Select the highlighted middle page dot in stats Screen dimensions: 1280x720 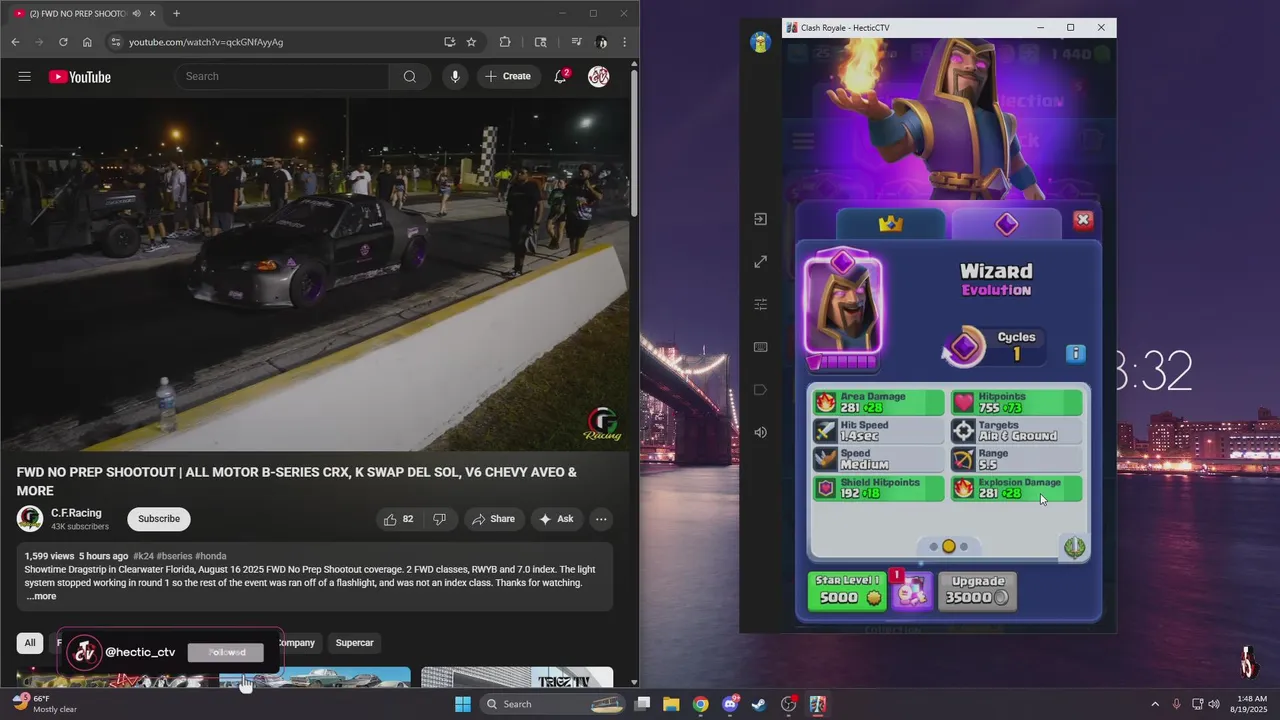click(x=949, y=546)
